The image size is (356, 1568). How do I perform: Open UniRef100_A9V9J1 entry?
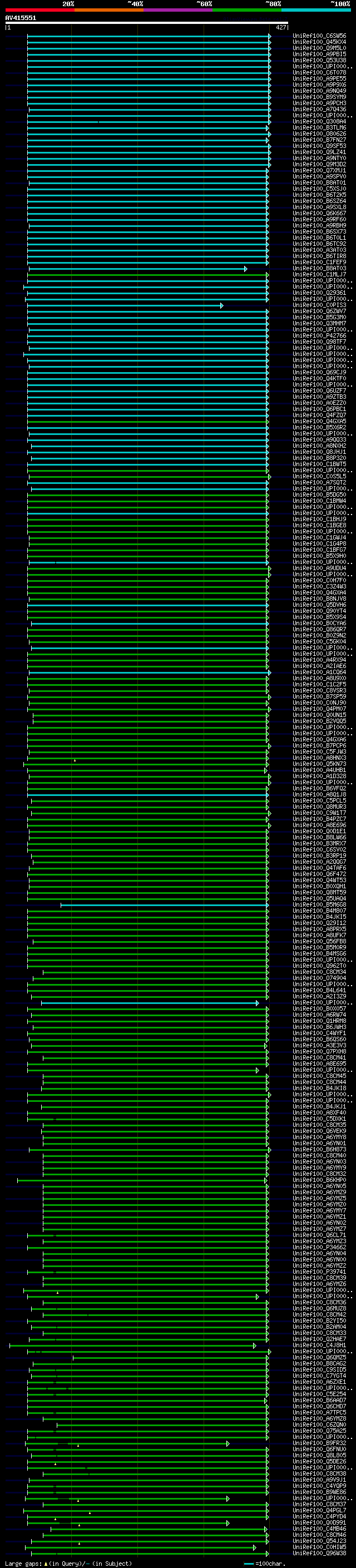click(x=319, y=1480)
